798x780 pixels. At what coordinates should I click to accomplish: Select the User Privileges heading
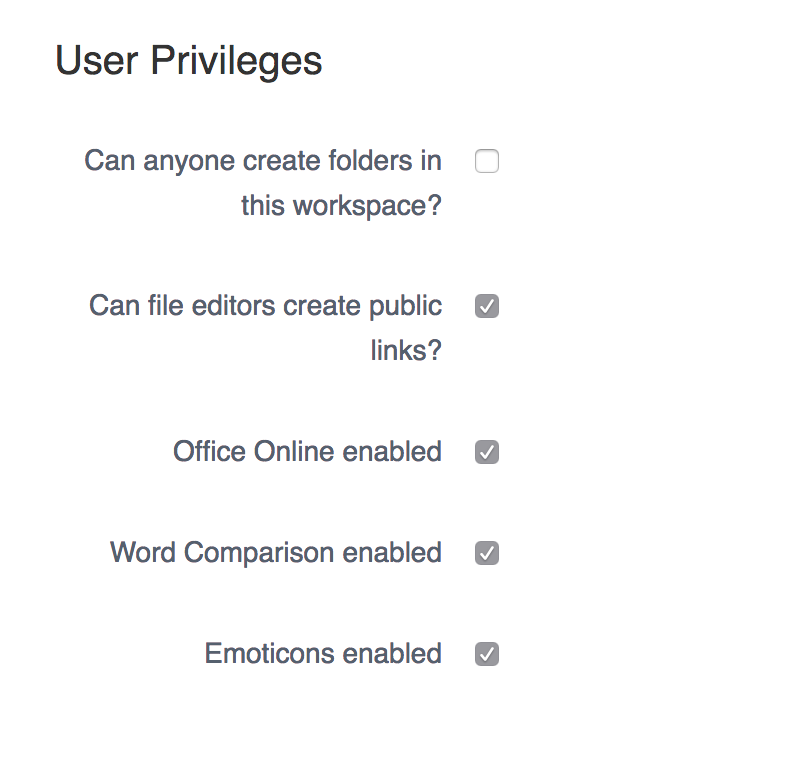point(188,61)
